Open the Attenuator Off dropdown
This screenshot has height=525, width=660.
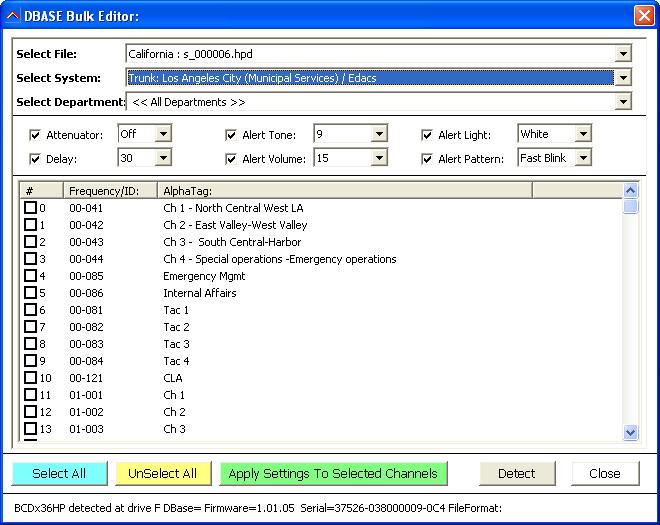tap(163, 134)
